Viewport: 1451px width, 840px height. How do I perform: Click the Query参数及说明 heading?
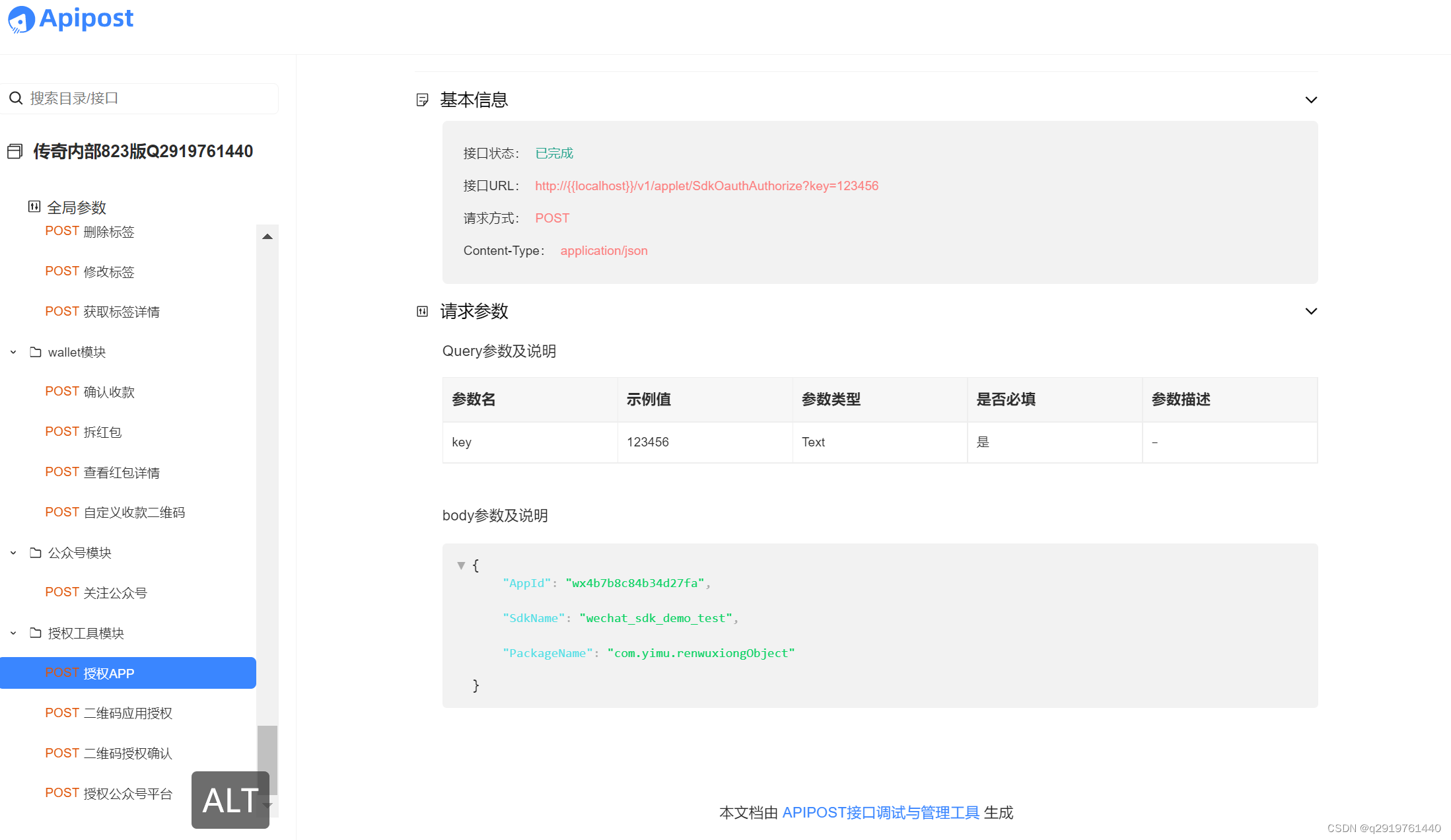(499, 351)
